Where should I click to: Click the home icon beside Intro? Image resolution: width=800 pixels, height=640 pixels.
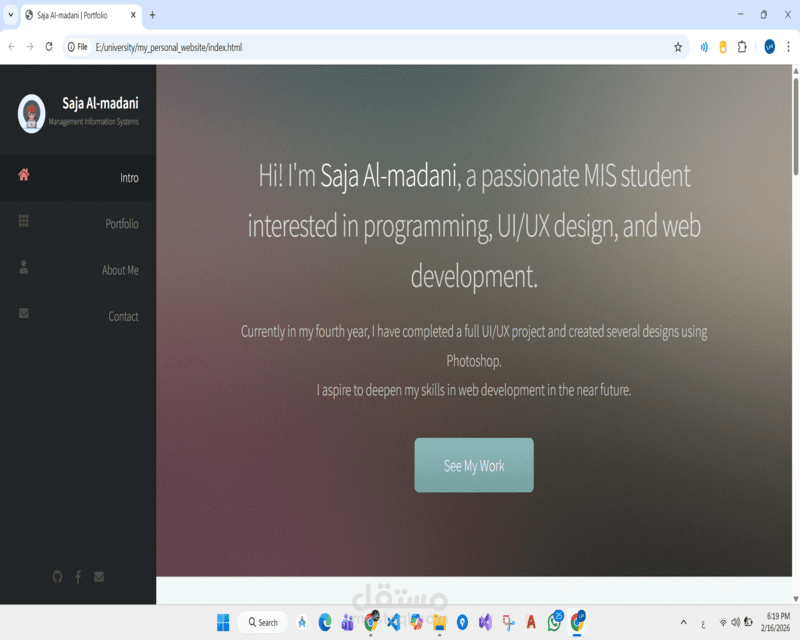point(23,174)
